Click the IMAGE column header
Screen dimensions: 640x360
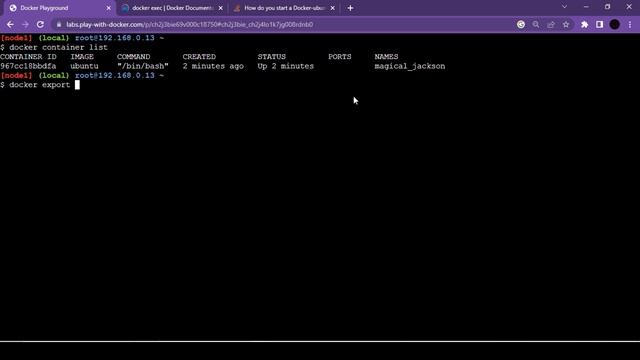click(x=82, y=57)
